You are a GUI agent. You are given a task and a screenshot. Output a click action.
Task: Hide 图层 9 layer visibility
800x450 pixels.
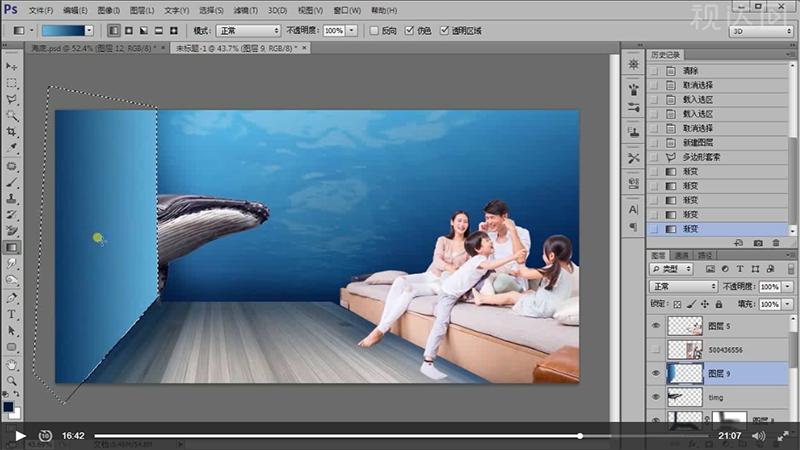pos(656,373)
